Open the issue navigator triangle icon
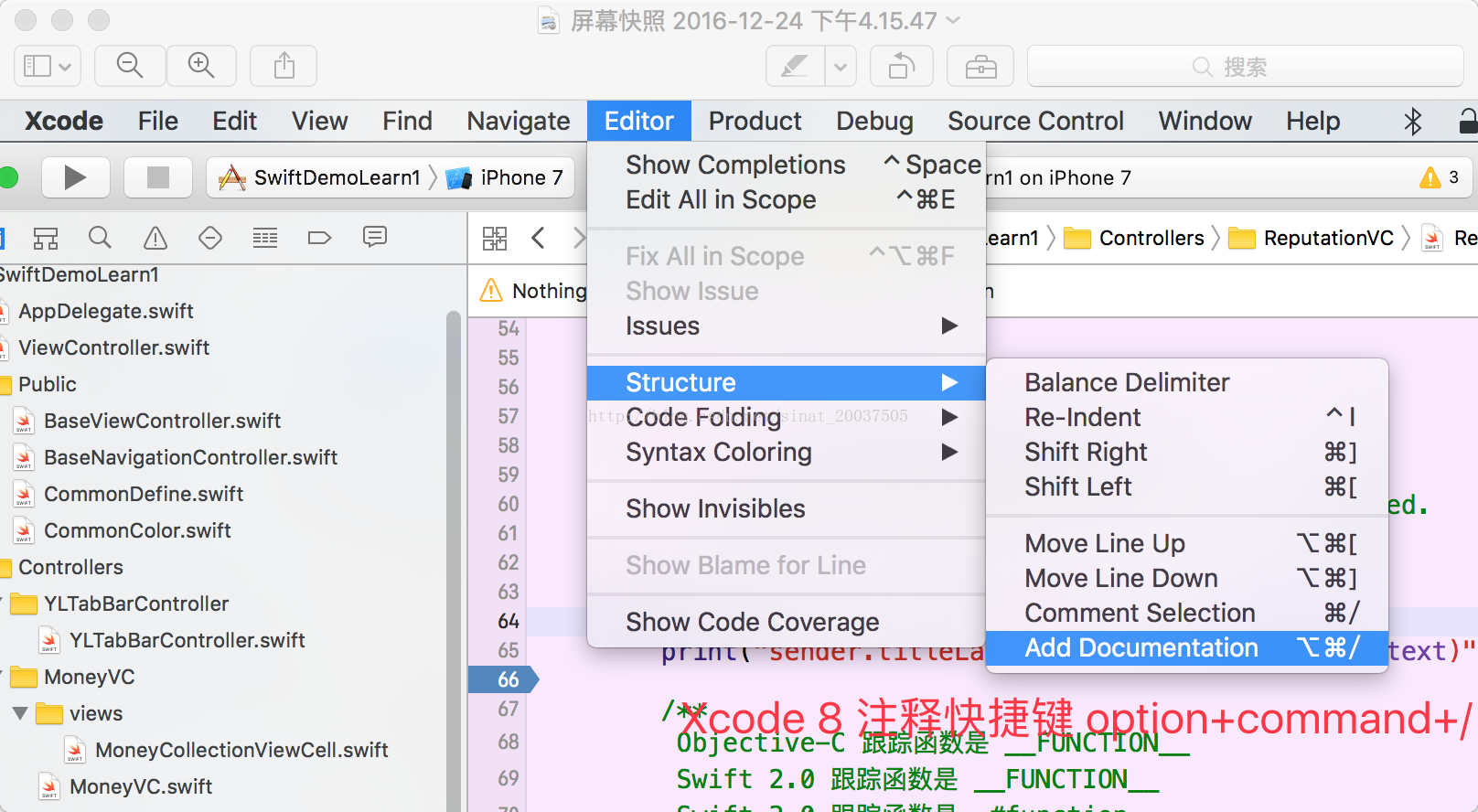This screenshot has width=1478, height=812. pyautogui.click(x=155, y=239)
